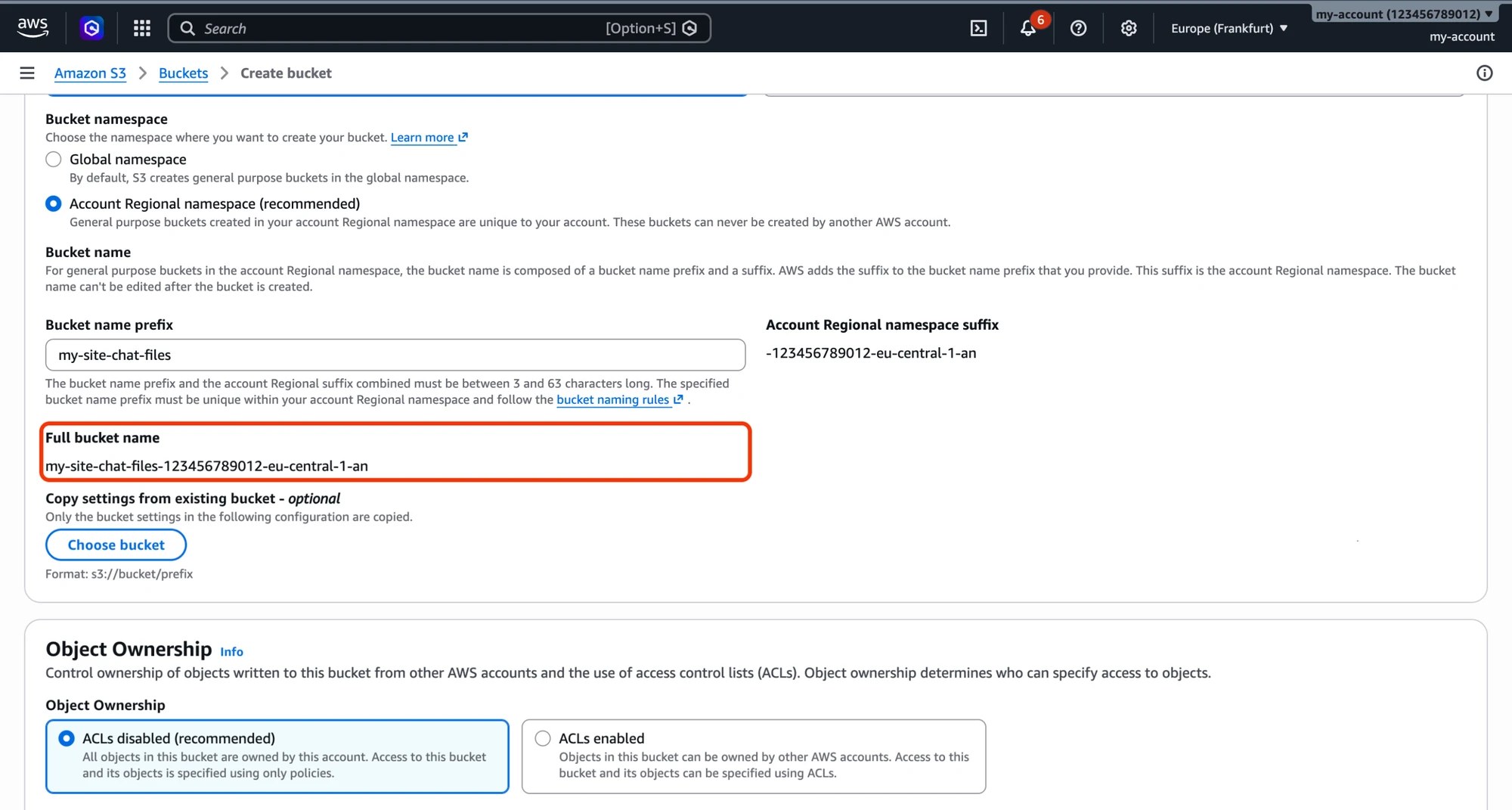Click the Amazon Q icon inside search bar
Screen dimensions: 1512x810
point(689,28)
